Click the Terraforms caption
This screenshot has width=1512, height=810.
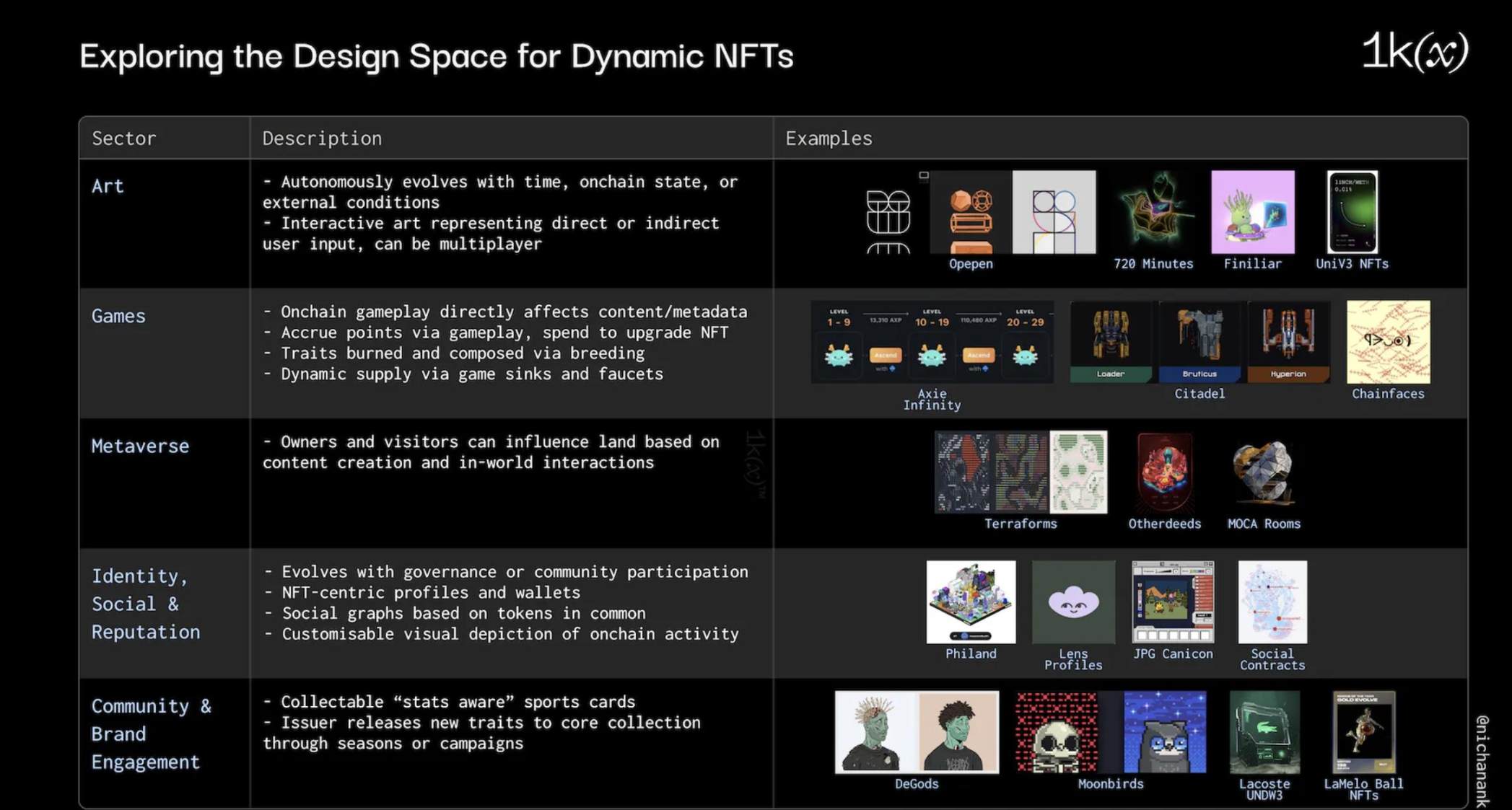pos(1021,524)
